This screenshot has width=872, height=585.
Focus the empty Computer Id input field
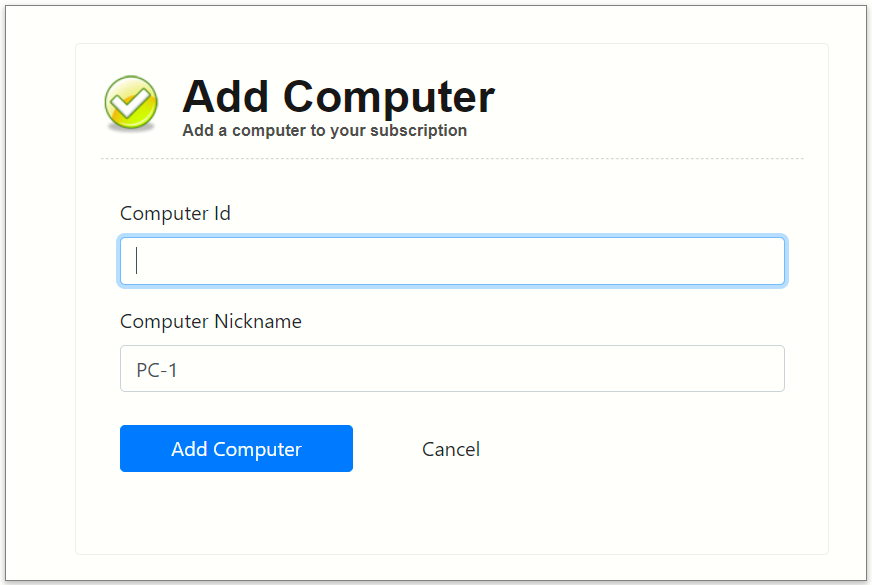452,261
